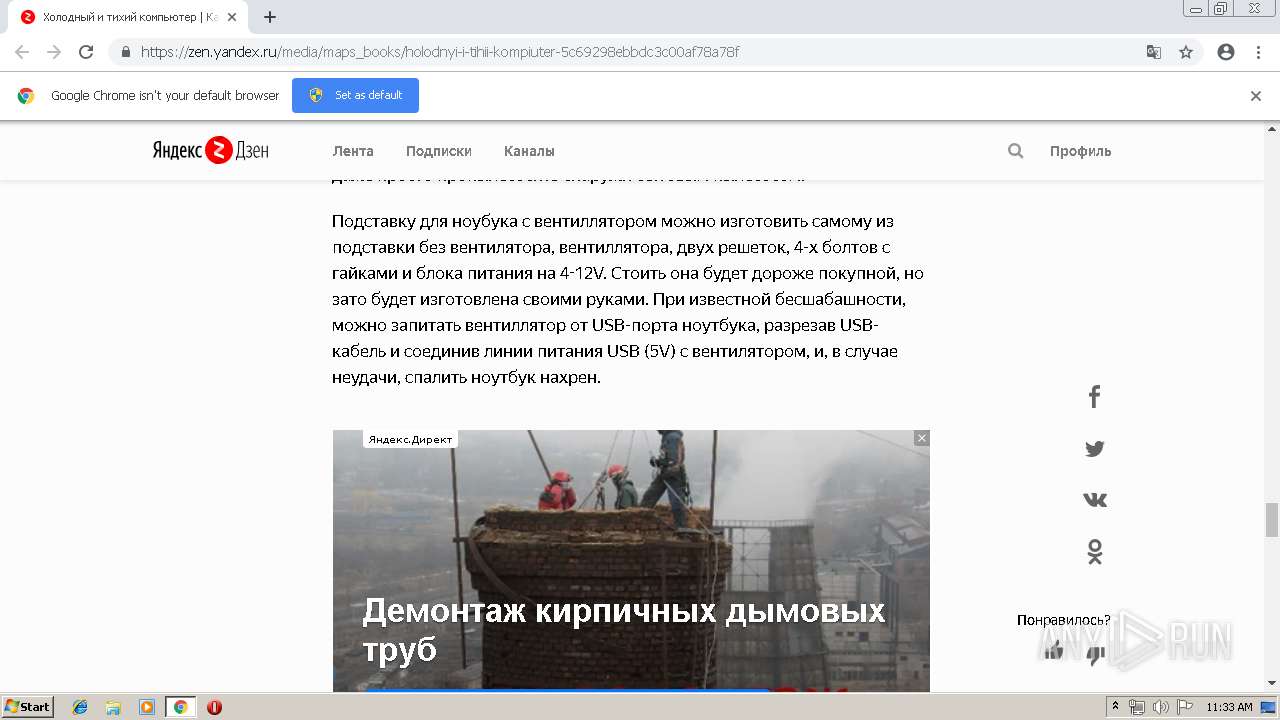Share article on Facebook
Screen dimensions: 1280x720
tap(1094, 397)
